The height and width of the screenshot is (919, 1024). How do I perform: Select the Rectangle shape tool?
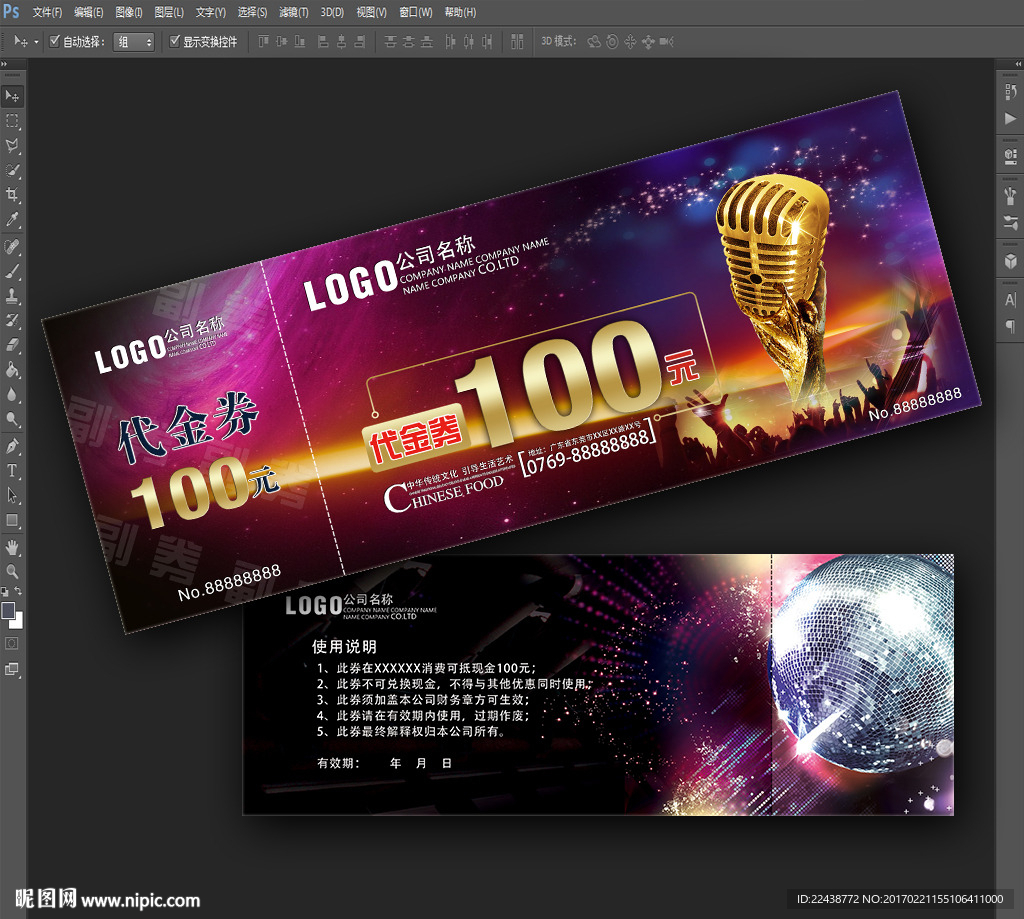point(12,521)
